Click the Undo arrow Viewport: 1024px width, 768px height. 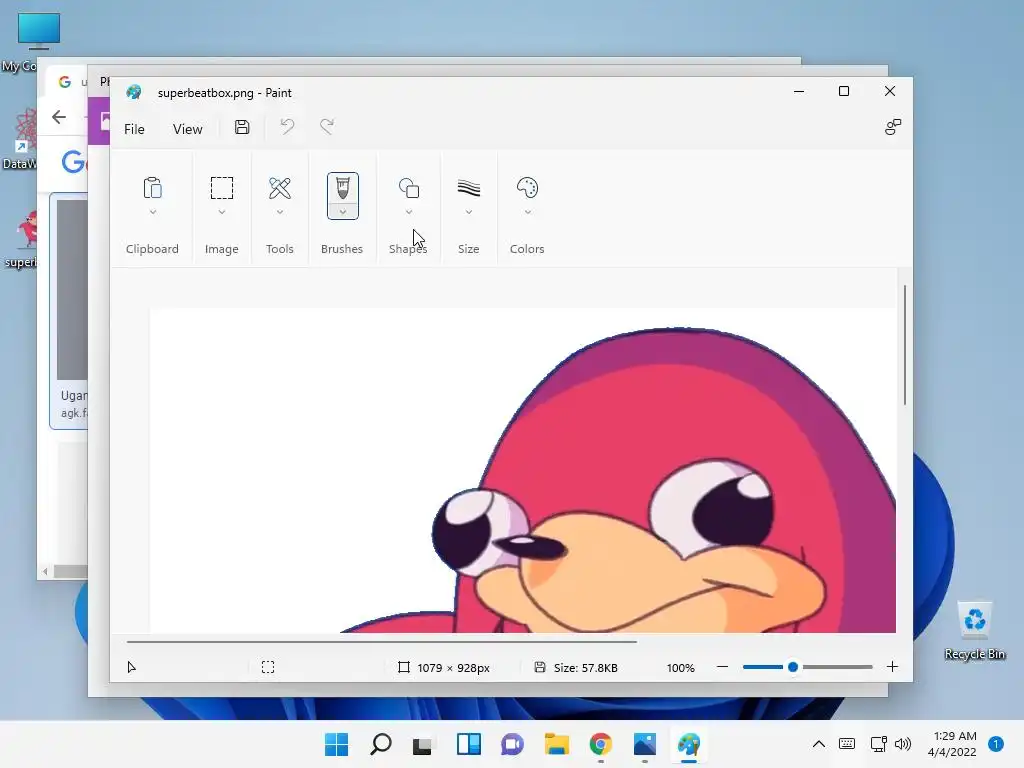(287, 127)
